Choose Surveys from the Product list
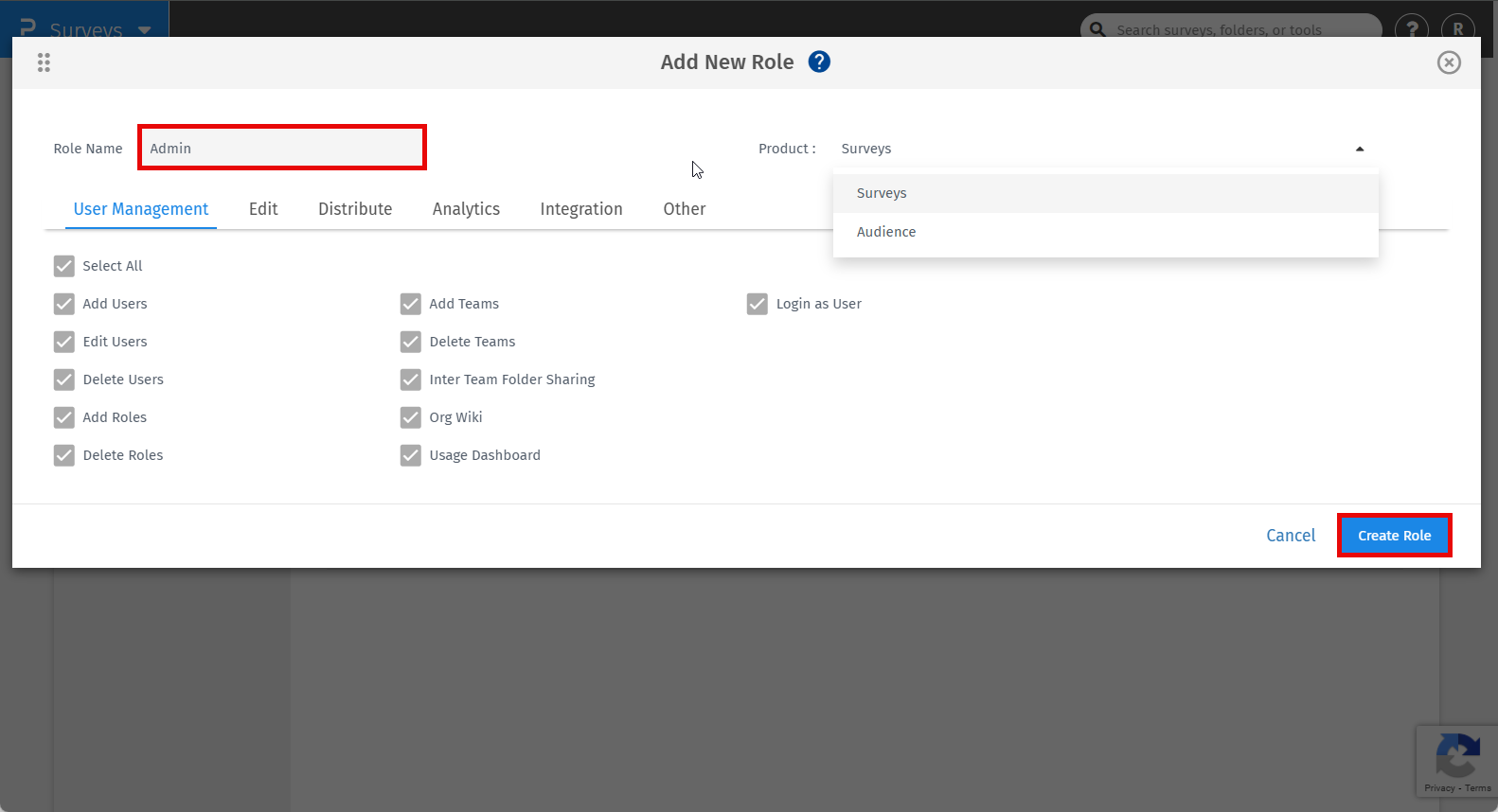This screenshot has width=1498, height=812. pyautogui.click(x=1106, y=193)
